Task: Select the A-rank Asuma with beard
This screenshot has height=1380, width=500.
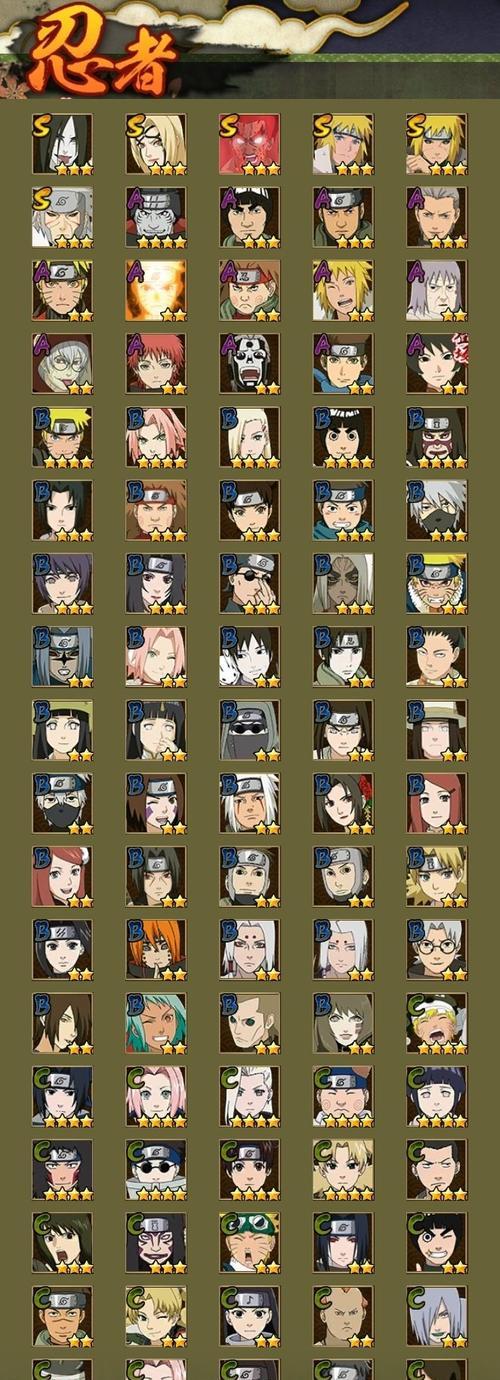Action: pyautogui.click(x=343, y=217)
